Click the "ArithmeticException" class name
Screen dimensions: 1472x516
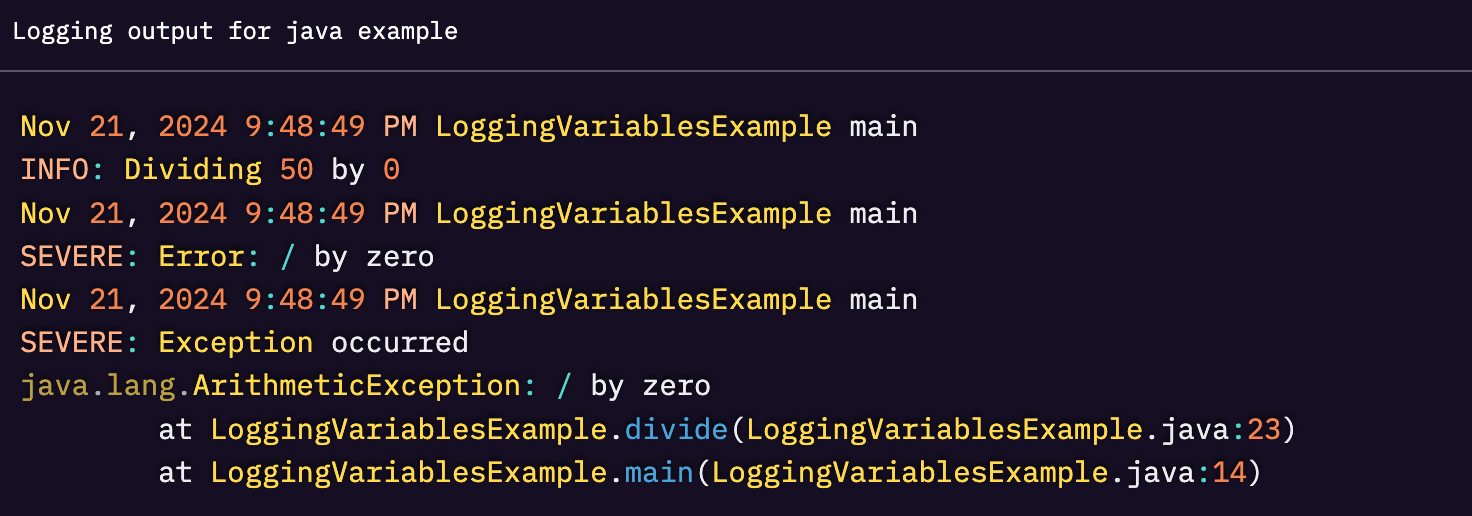point(357,386)
